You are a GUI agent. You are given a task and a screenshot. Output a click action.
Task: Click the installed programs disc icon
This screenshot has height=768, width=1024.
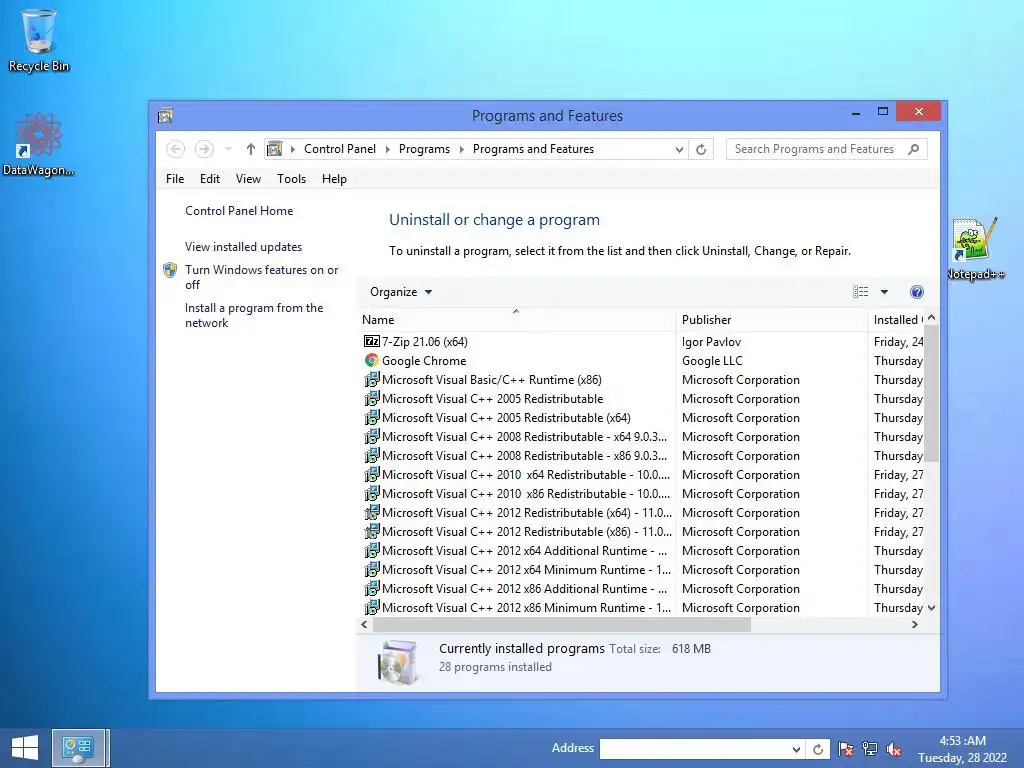(398, 662)
